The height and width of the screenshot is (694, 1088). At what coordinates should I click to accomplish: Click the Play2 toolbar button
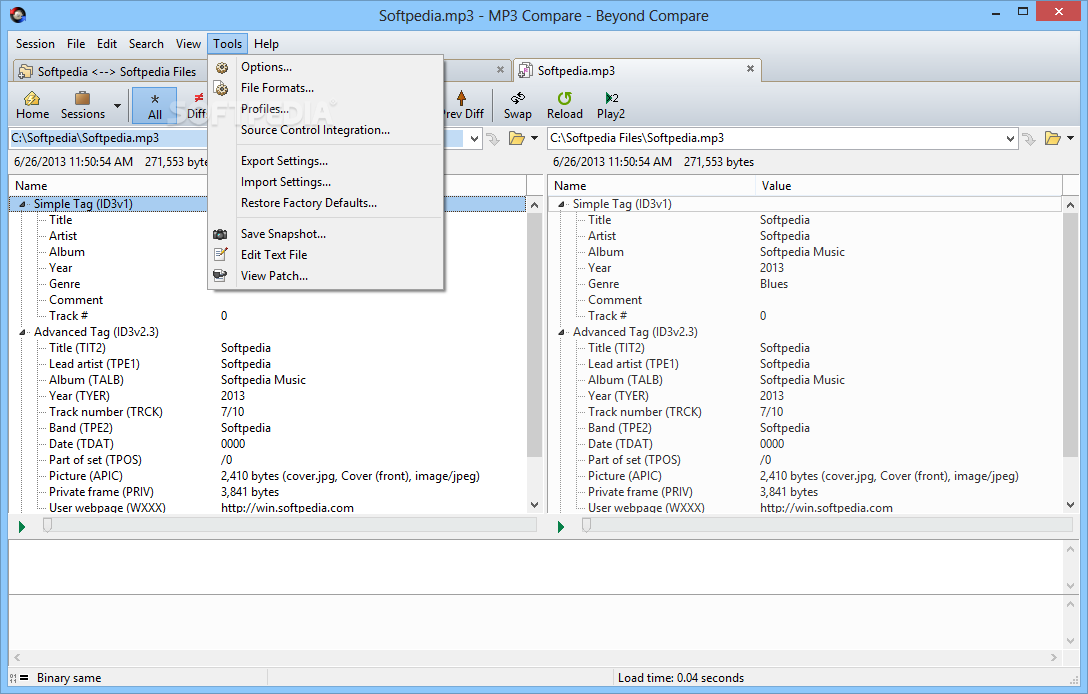click(x=611, y=105)
